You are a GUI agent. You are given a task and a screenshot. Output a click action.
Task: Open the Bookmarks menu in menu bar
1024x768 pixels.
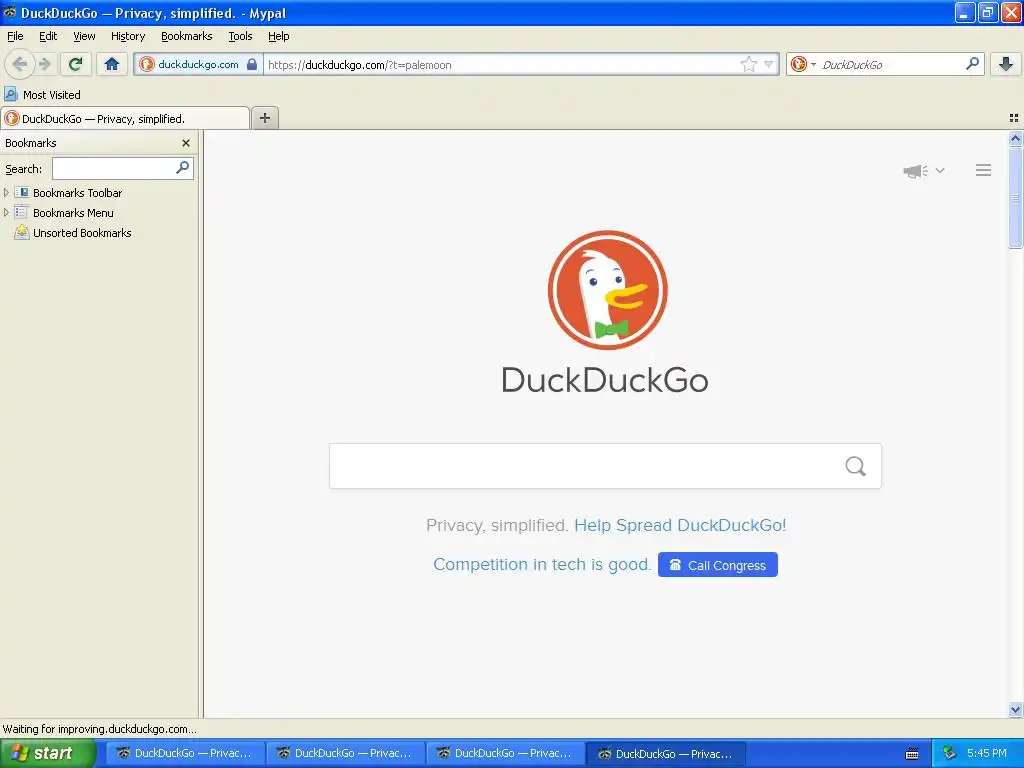pyautogui.click(x=187, y=37)
